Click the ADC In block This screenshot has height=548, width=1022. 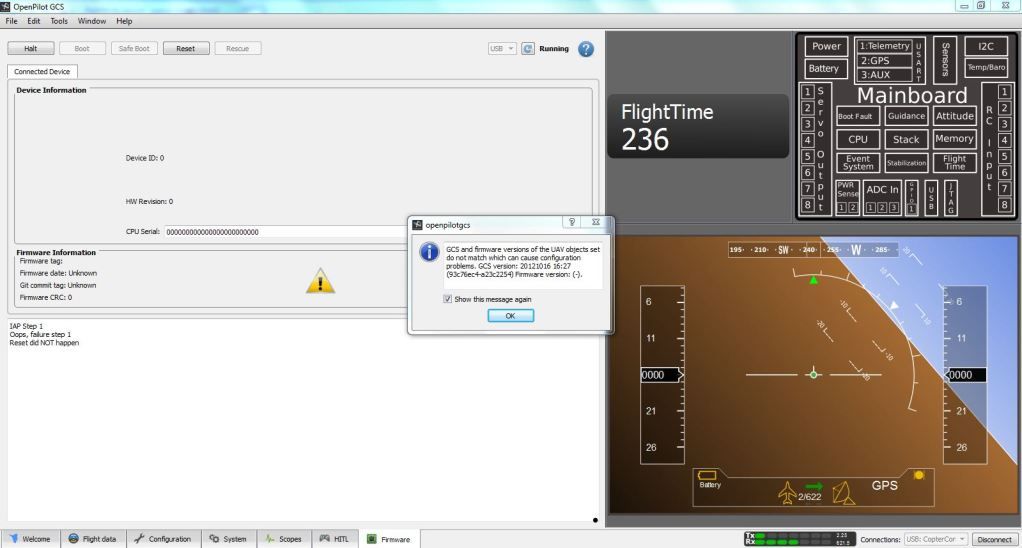tap(882, 197)
